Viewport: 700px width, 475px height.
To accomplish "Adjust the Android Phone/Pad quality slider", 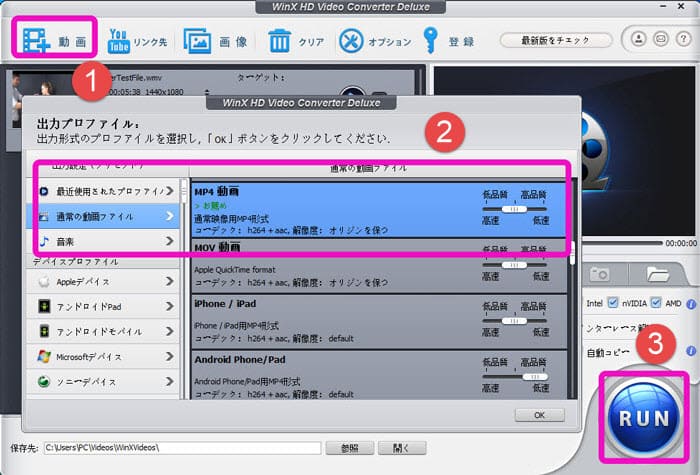I will point(514,377).
